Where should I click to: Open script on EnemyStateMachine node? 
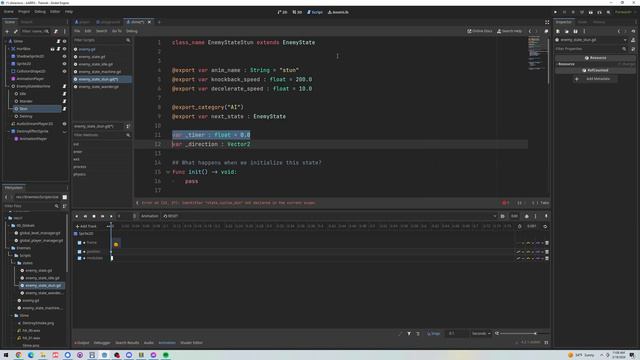point(64,86)
